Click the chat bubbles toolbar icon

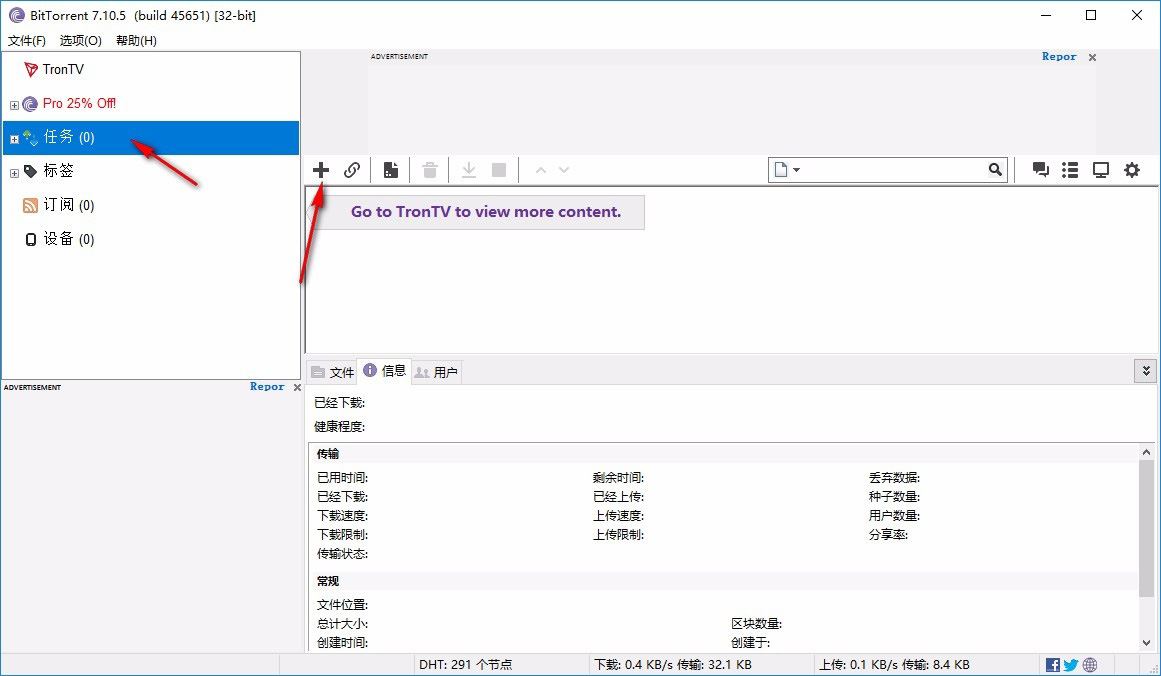(x=1040, y=170)
